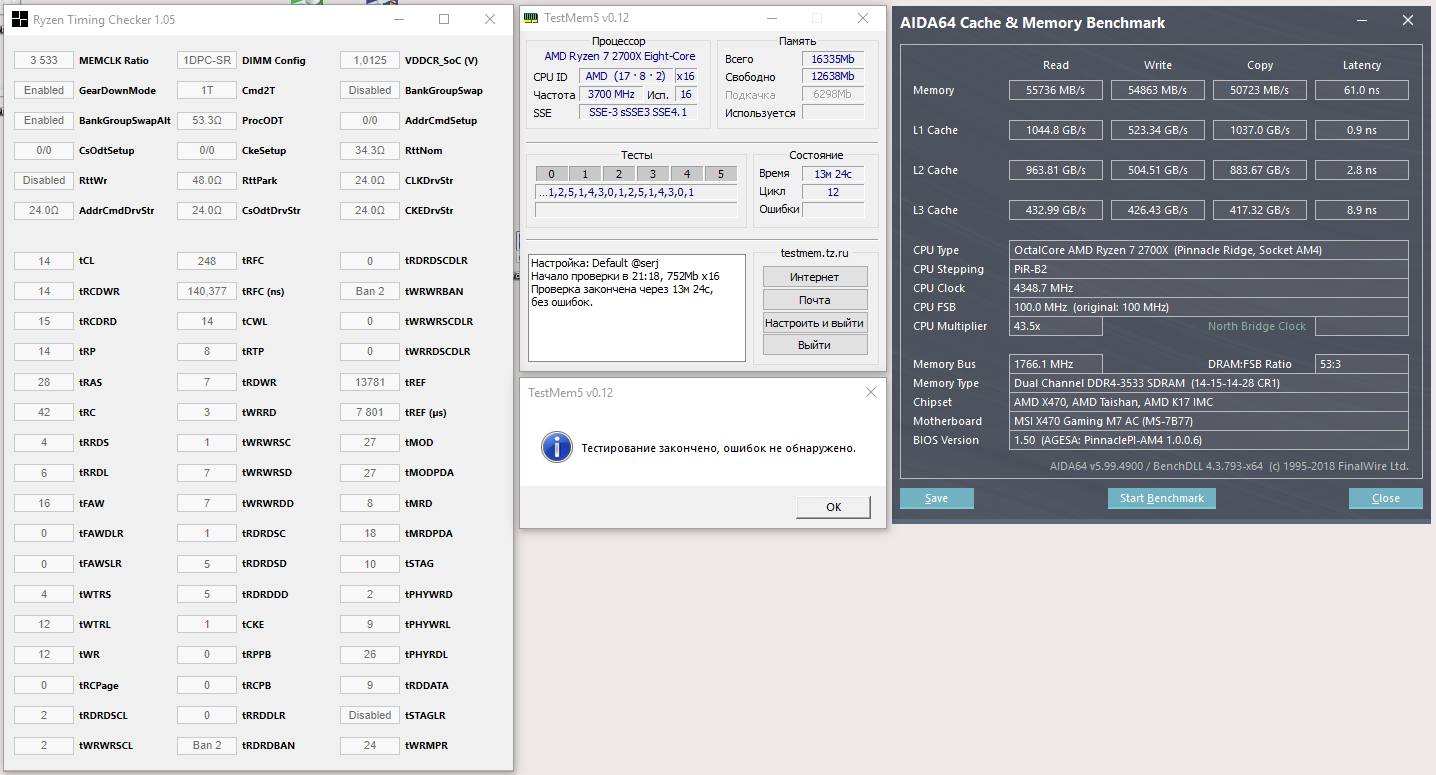Select test cell 3 in Тесты grid

pyautogui.click(x=653, y=174)
